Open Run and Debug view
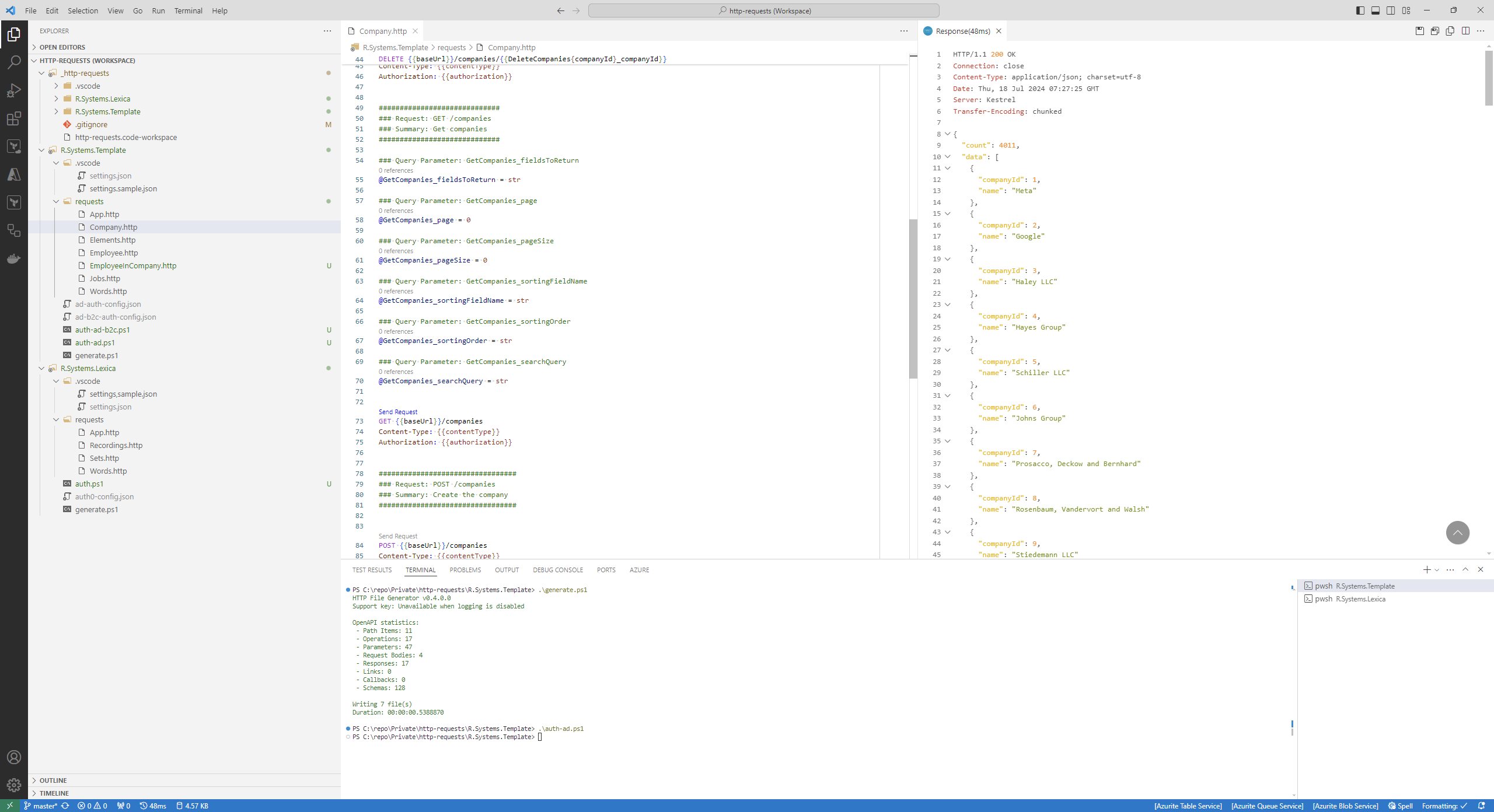 (14, 90)
